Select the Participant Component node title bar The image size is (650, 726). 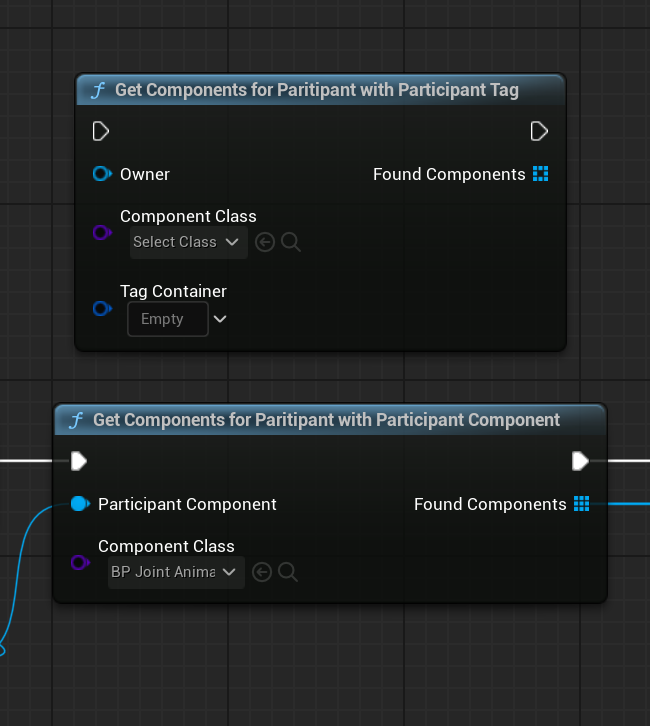click(330, 420)
